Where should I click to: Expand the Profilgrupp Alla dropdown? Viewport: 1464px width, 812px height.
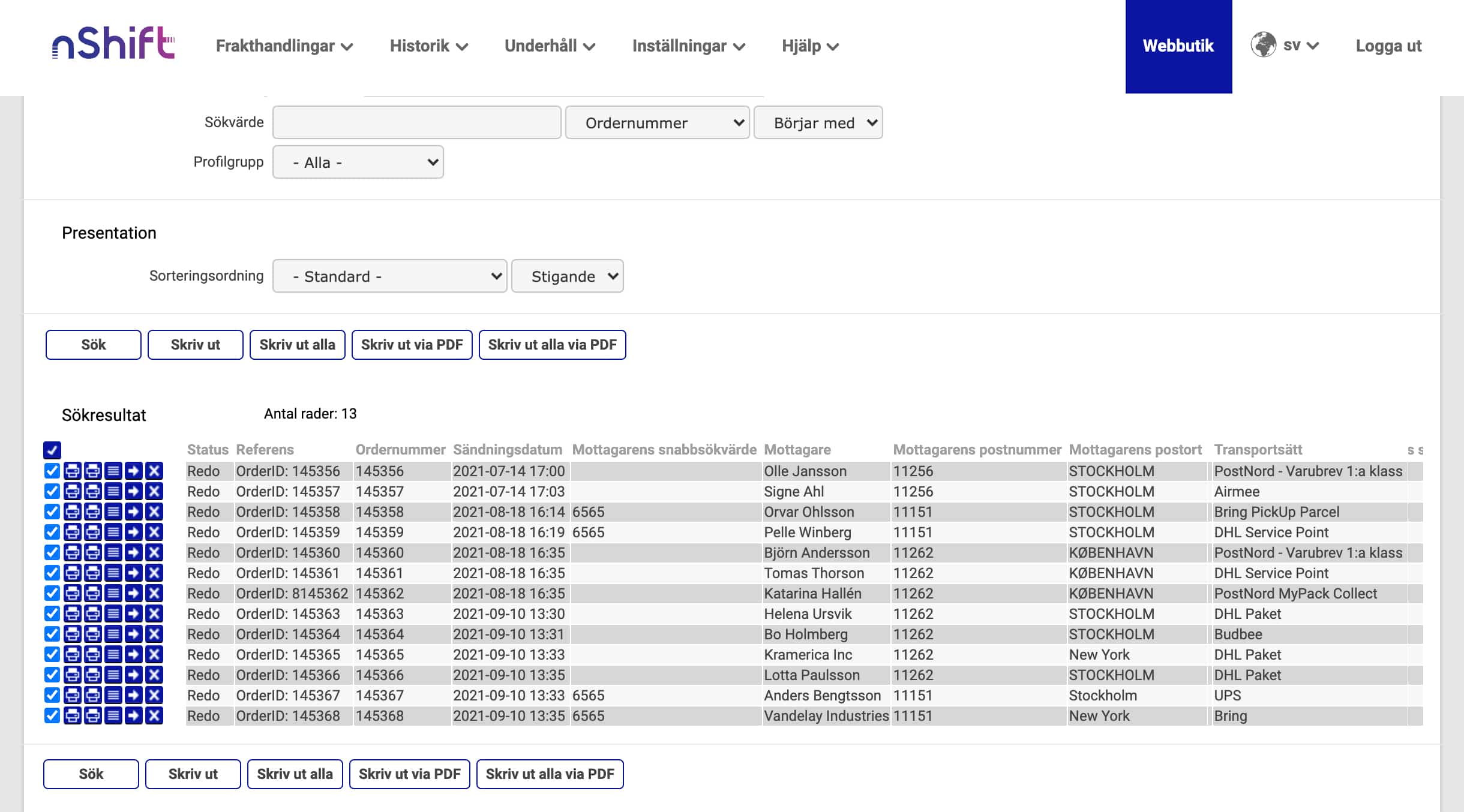pos(358,162)
